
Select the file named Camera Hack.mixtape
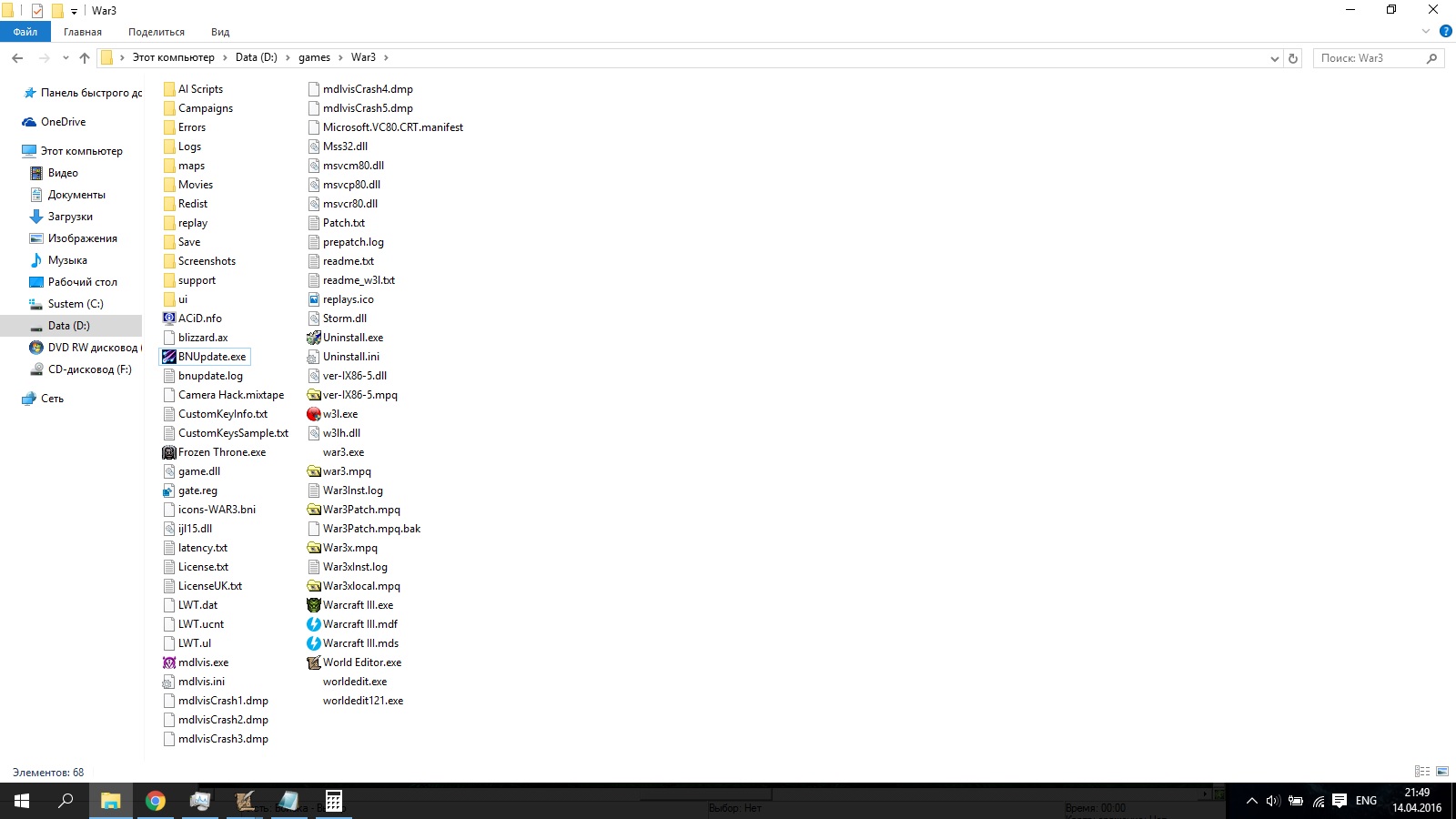coord(231,395)
